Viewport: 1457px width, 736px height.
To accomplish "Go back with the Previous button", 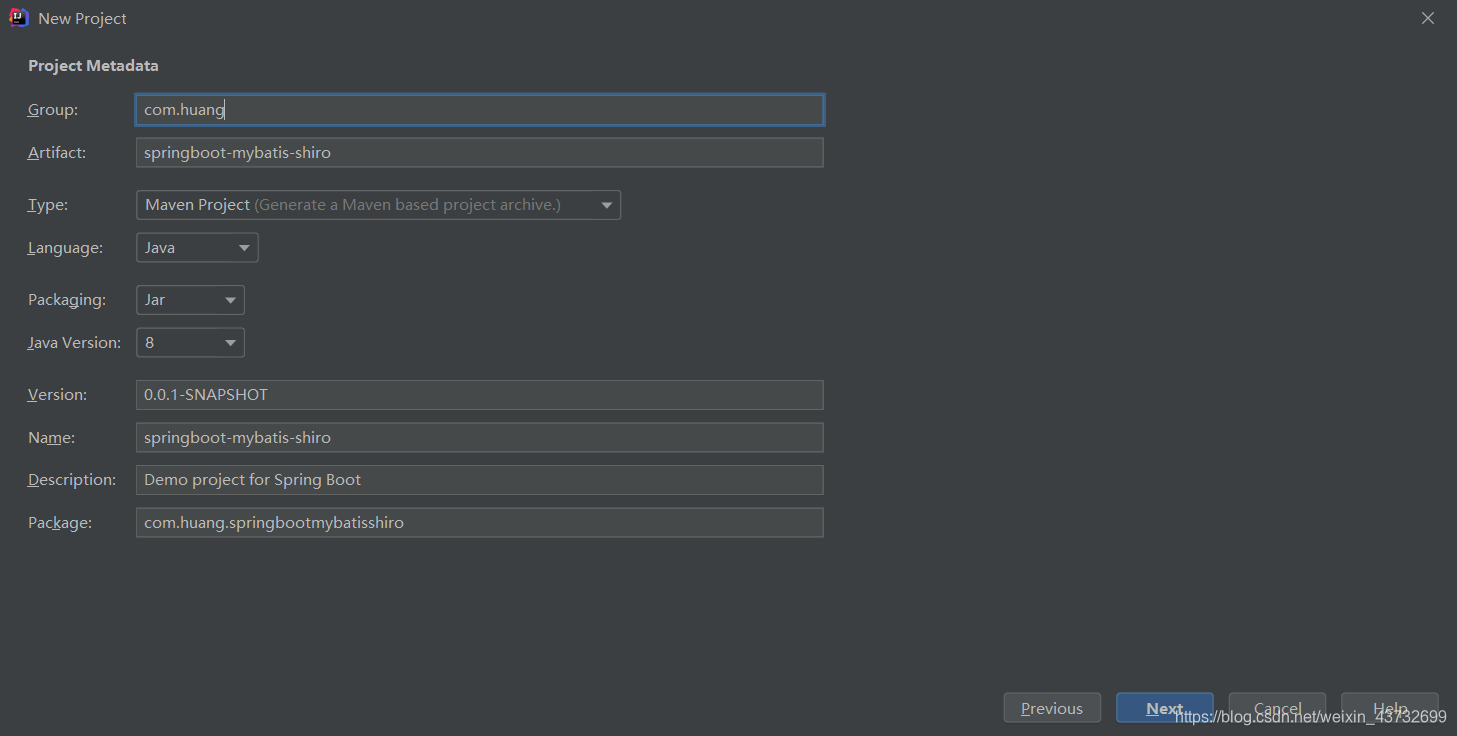I will pyautogui.click(x=1052, y=708).
